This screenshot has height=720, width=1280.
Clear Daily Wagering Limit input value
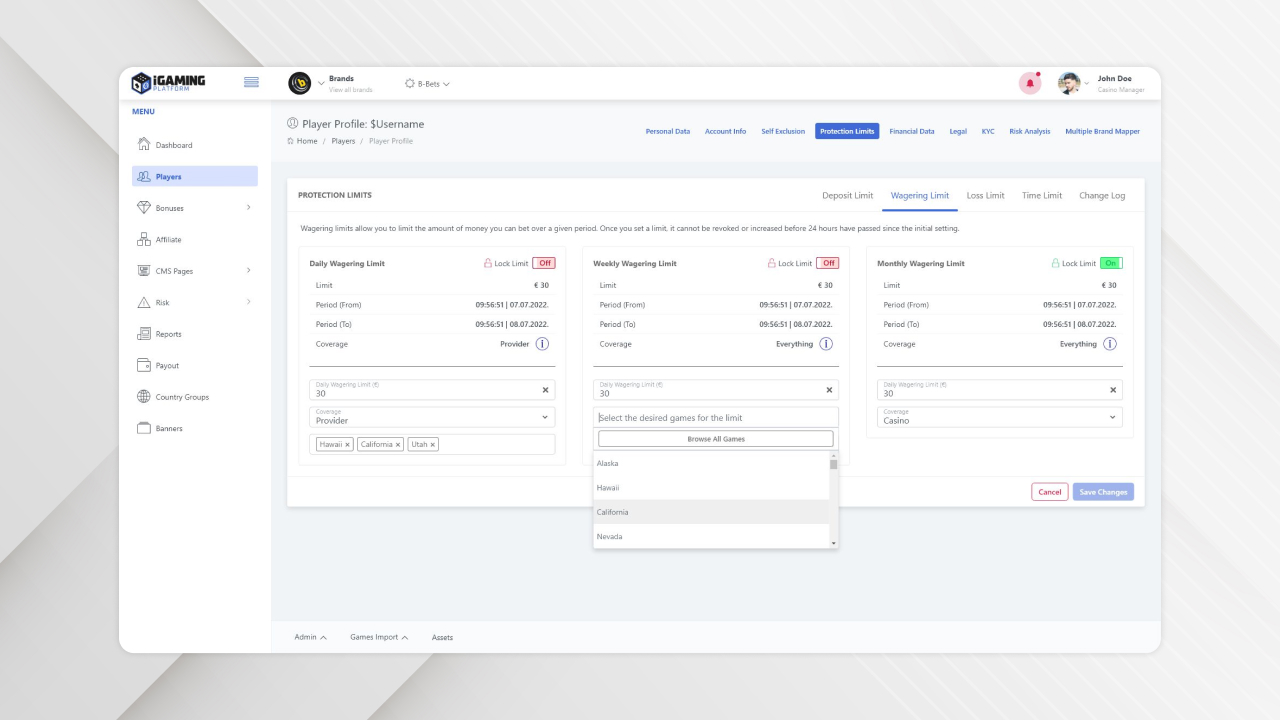click(545, 390)
